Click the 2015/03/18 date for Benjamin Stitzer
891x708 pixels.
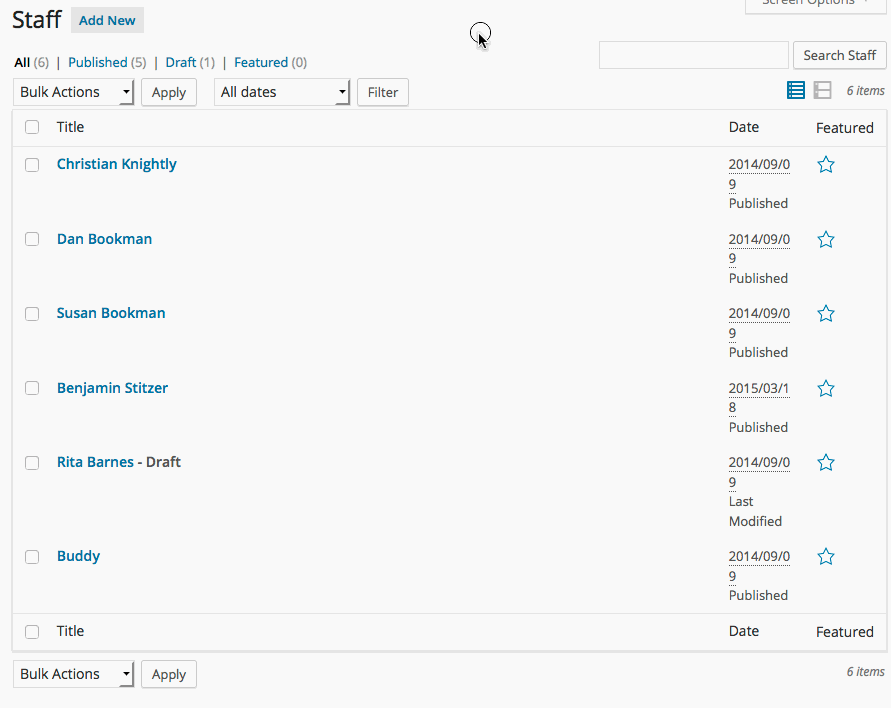(759, 398)
